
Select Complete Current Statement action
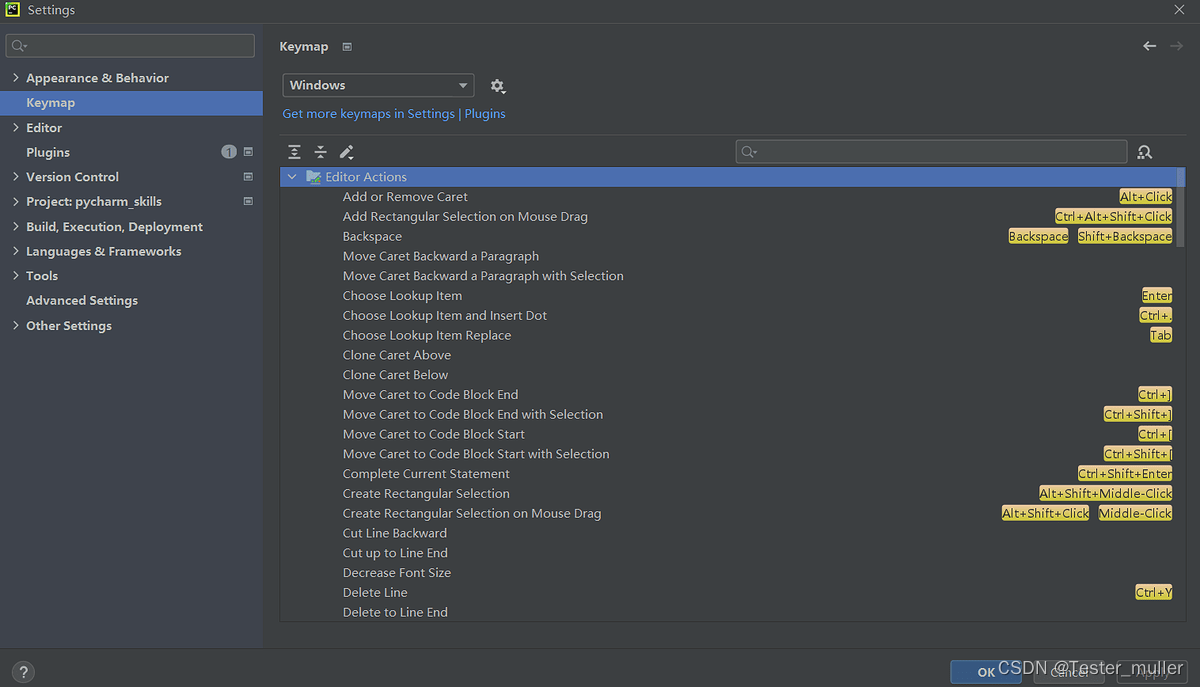click(426, 474)
